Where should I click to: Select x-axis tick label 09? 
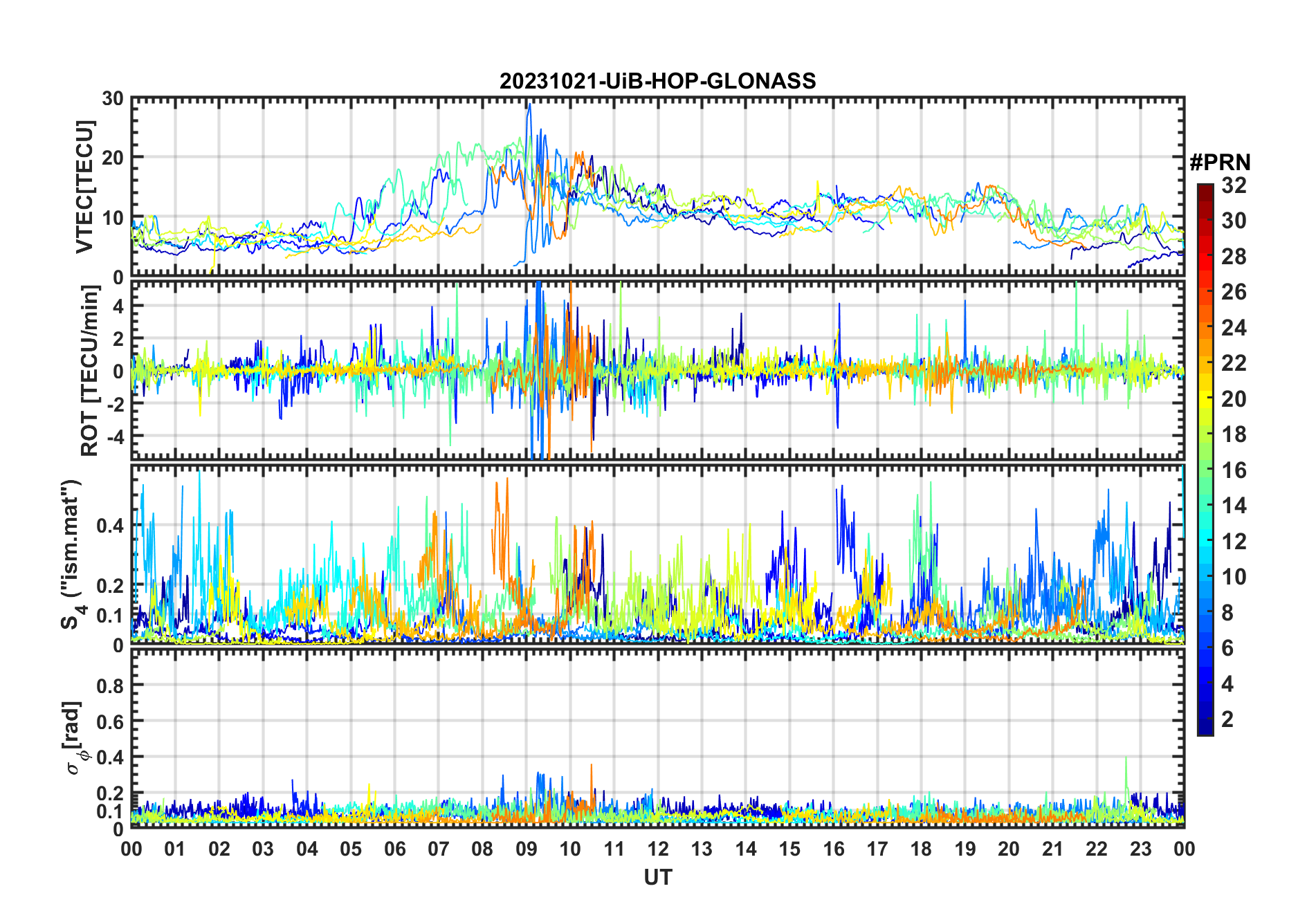(x=526, y=849)
